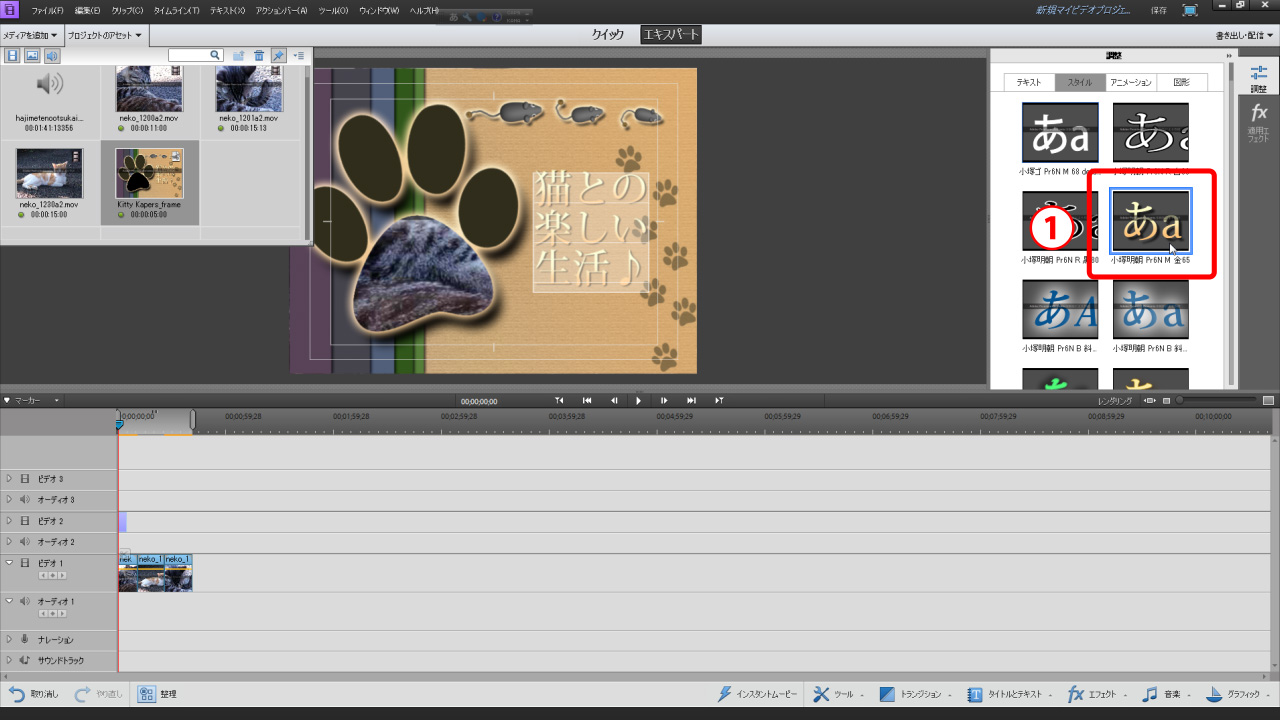Open the 調整 (Adjust) panel icon
Viewport: 1280px width, 720px height.
1259,78
